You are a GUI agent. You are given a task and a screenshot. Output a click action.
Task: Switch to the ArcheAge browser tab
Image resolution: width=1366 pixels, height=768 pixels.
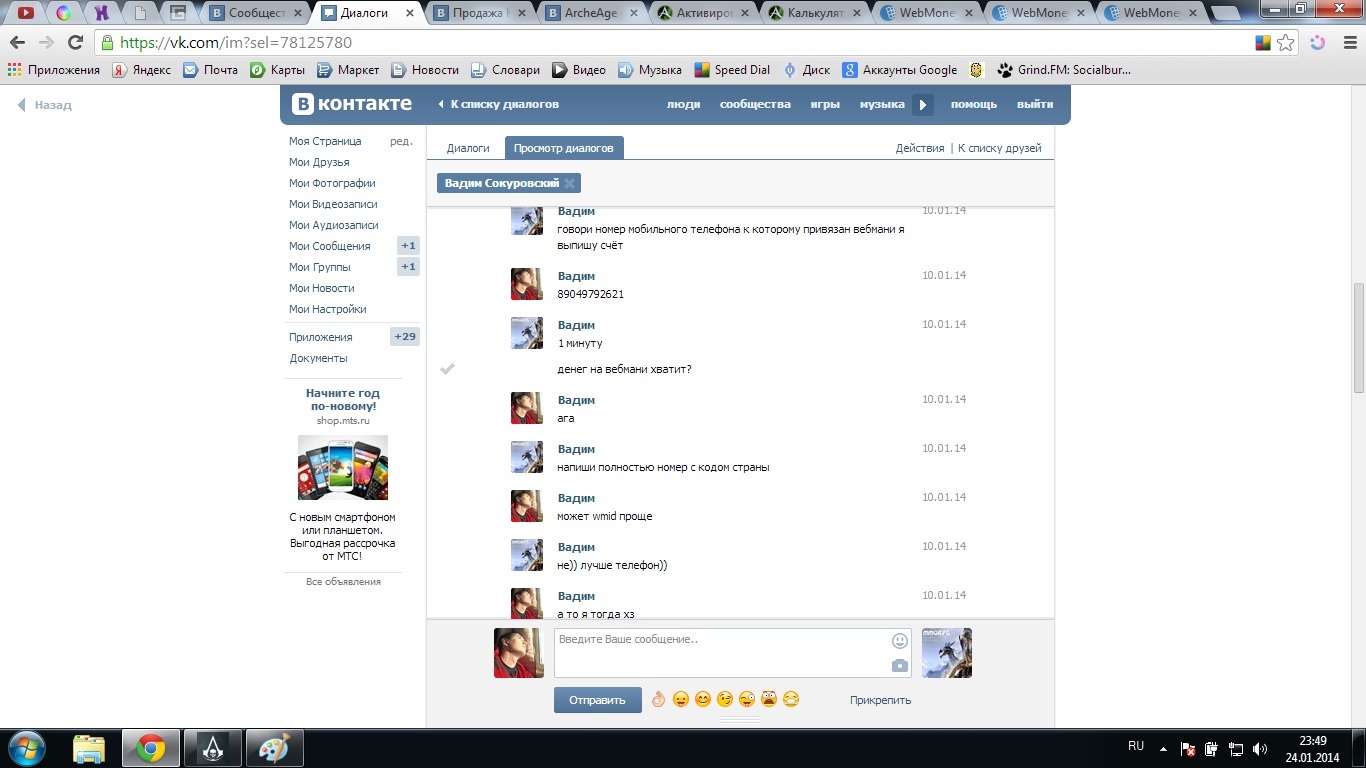tap(594, 13)
